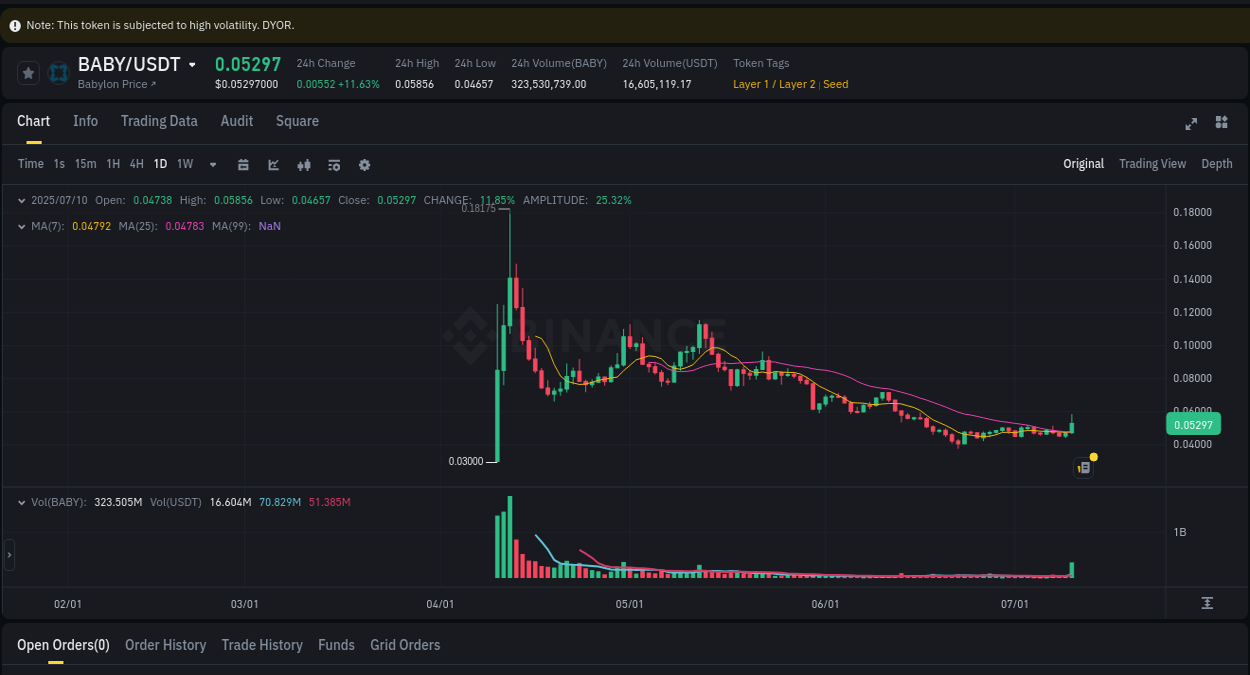Open the BABY/USDT pair selector dropdown
The width and height of the screenshot is (1250, 675).
(192, 63)
